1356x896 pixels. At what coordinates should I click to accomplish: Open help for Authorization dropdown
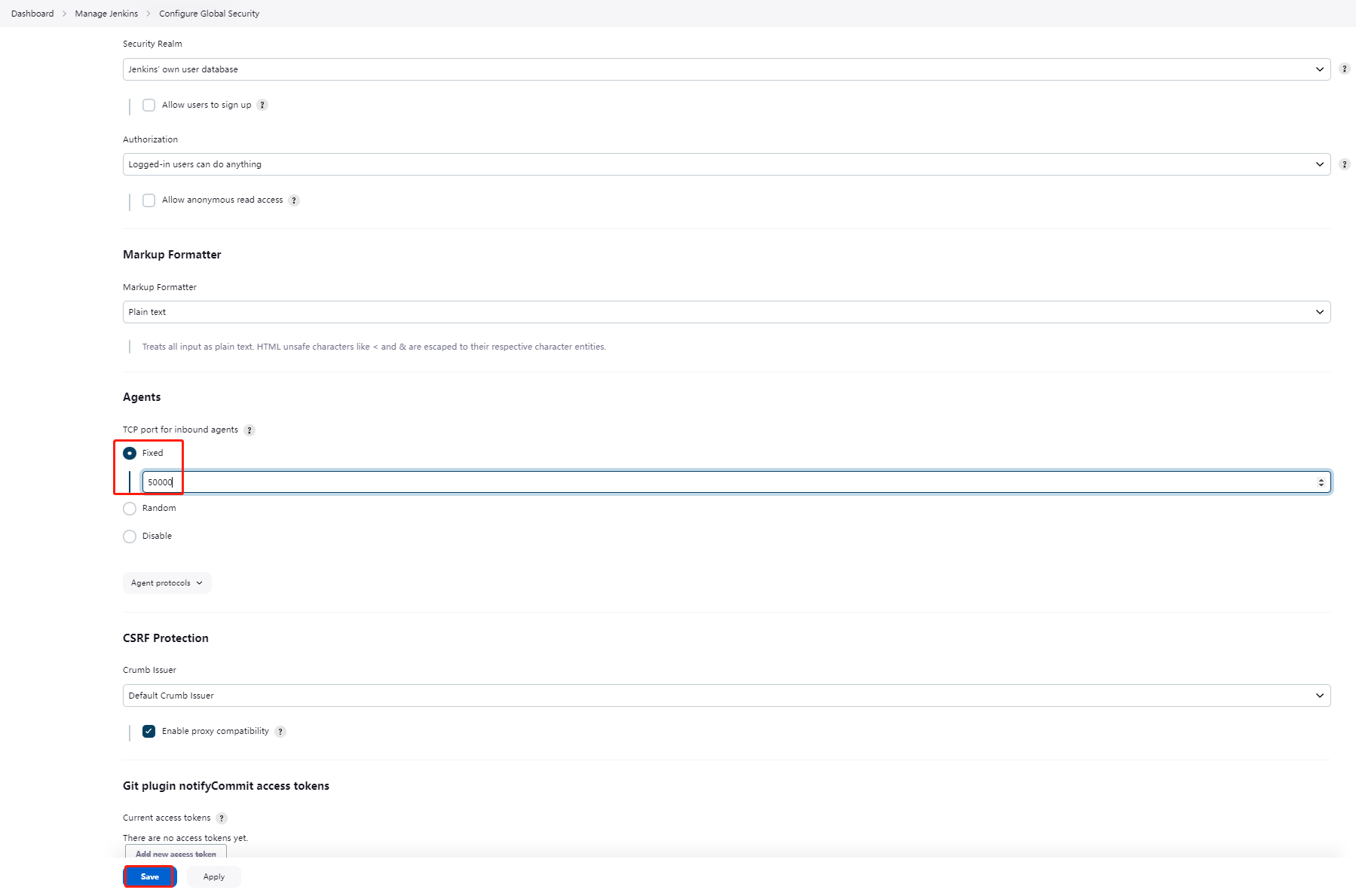1344,164
